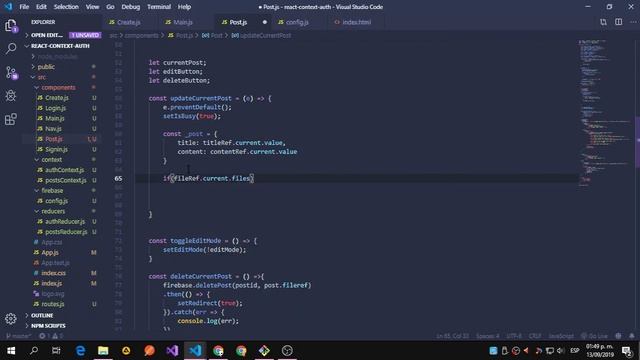640x360 pixels.
Task: Collapse the firebase folder
Action: 52,191
